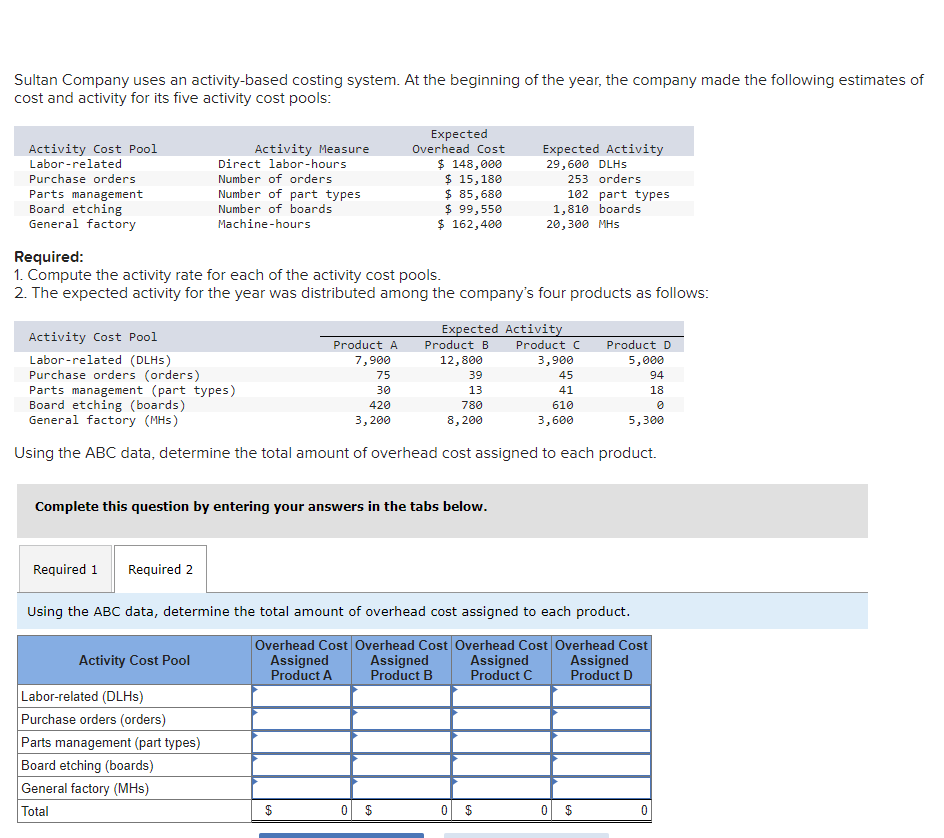
Task: Click the blue corner marker on Labor-related Product A cell
Action: [254, 690]
